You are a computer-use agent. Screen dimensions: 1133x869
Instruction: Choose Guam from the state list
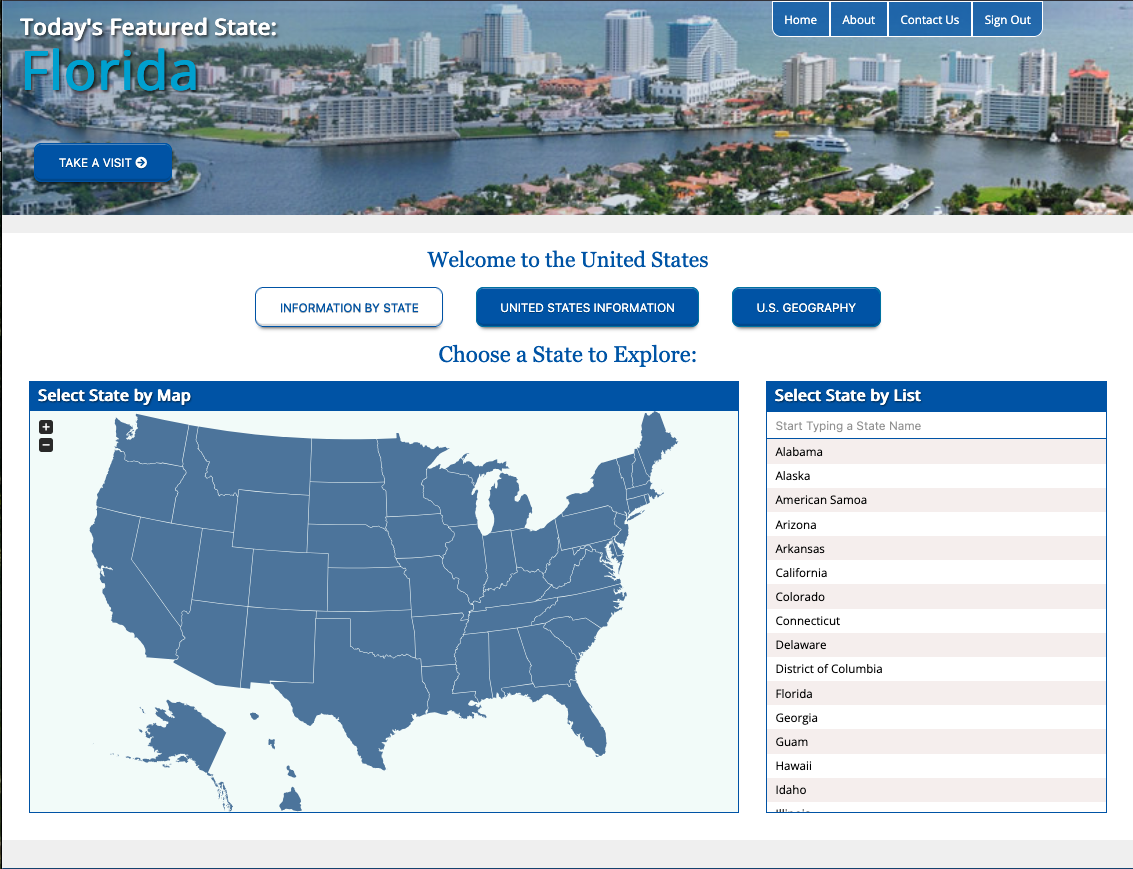tap(936, 742)
